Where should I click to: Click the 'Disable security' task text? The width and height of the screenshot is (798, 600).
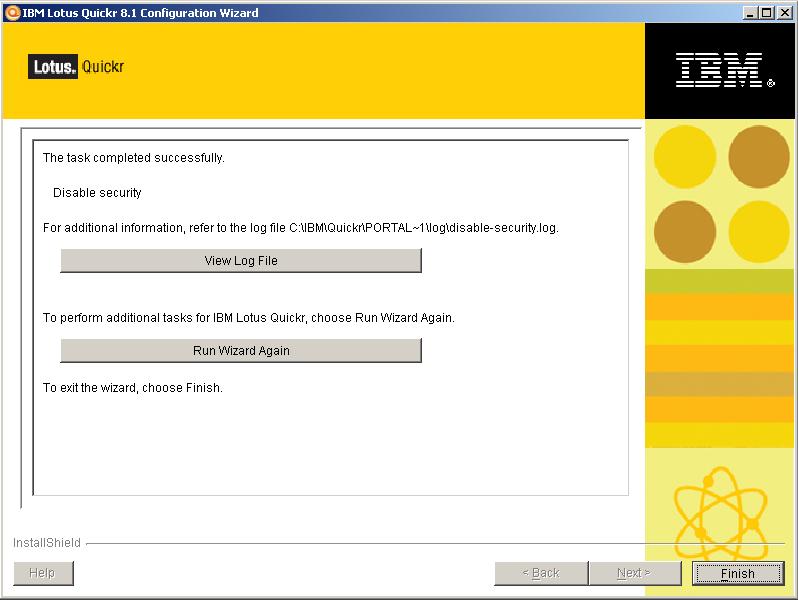pyautogui.click(x=97, y=193)
